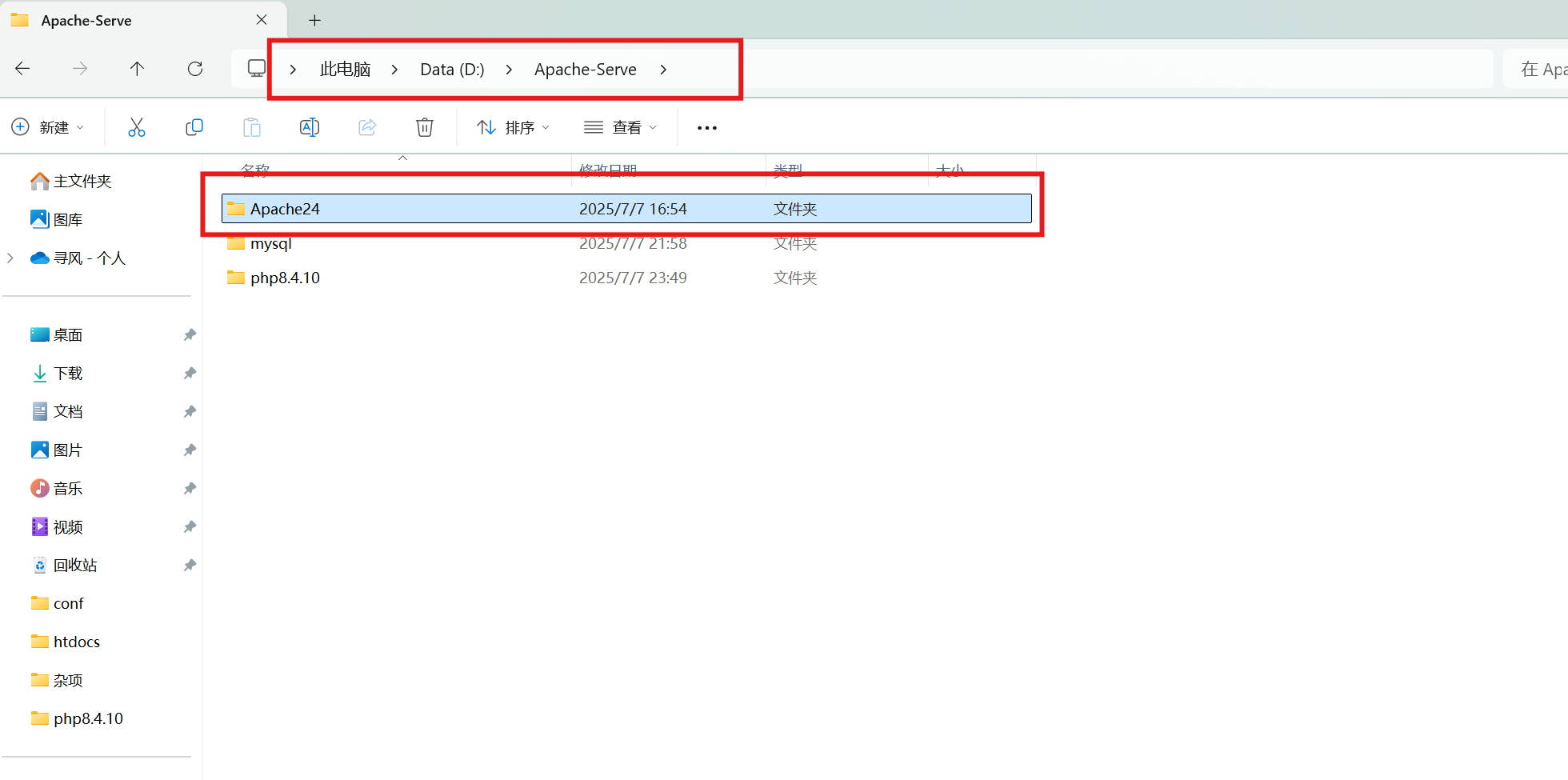Unpin 音乐 from quick access
Image resolution: width=1568 pixels, height=780 pixels.
click(x=190, y=488)
